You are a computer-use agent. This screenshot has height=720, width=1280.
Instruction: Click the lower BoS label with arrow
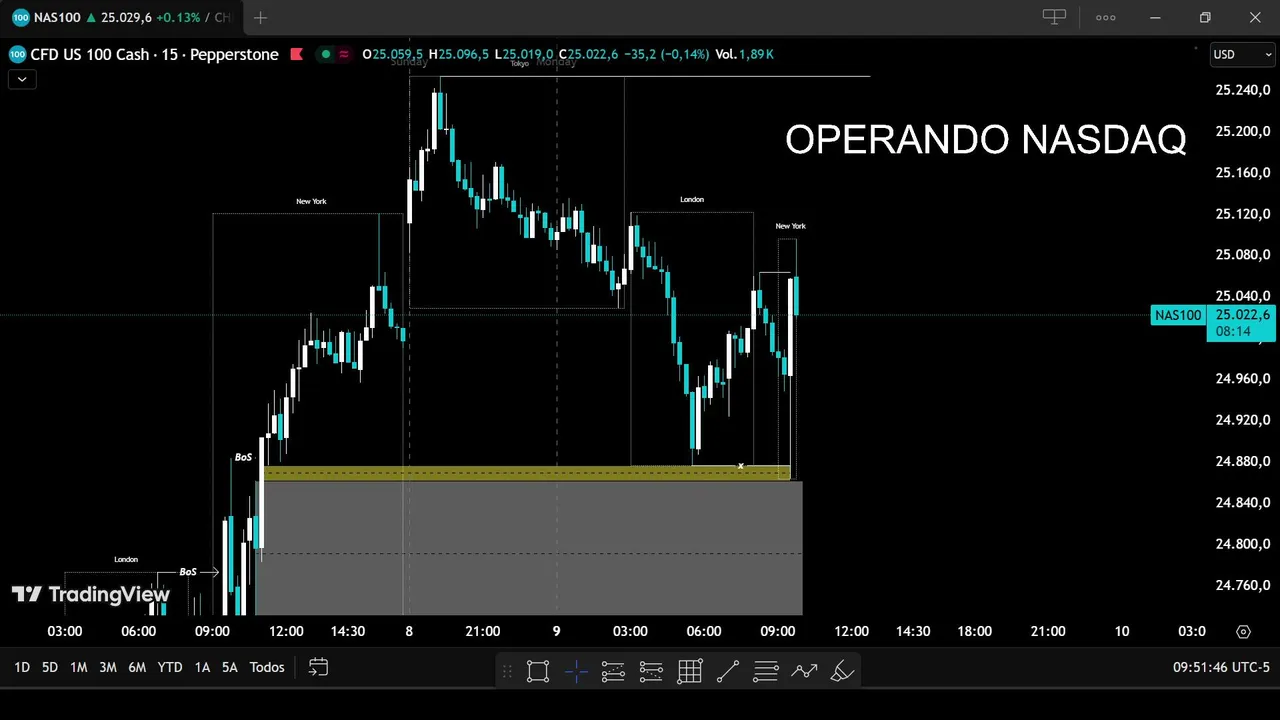(x=188, y=572)
